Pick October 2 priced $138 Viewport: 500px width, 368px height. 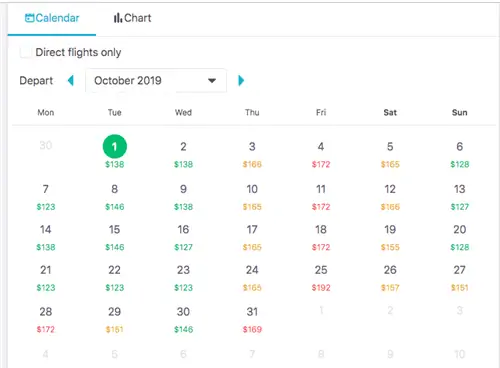click(183, 154)
